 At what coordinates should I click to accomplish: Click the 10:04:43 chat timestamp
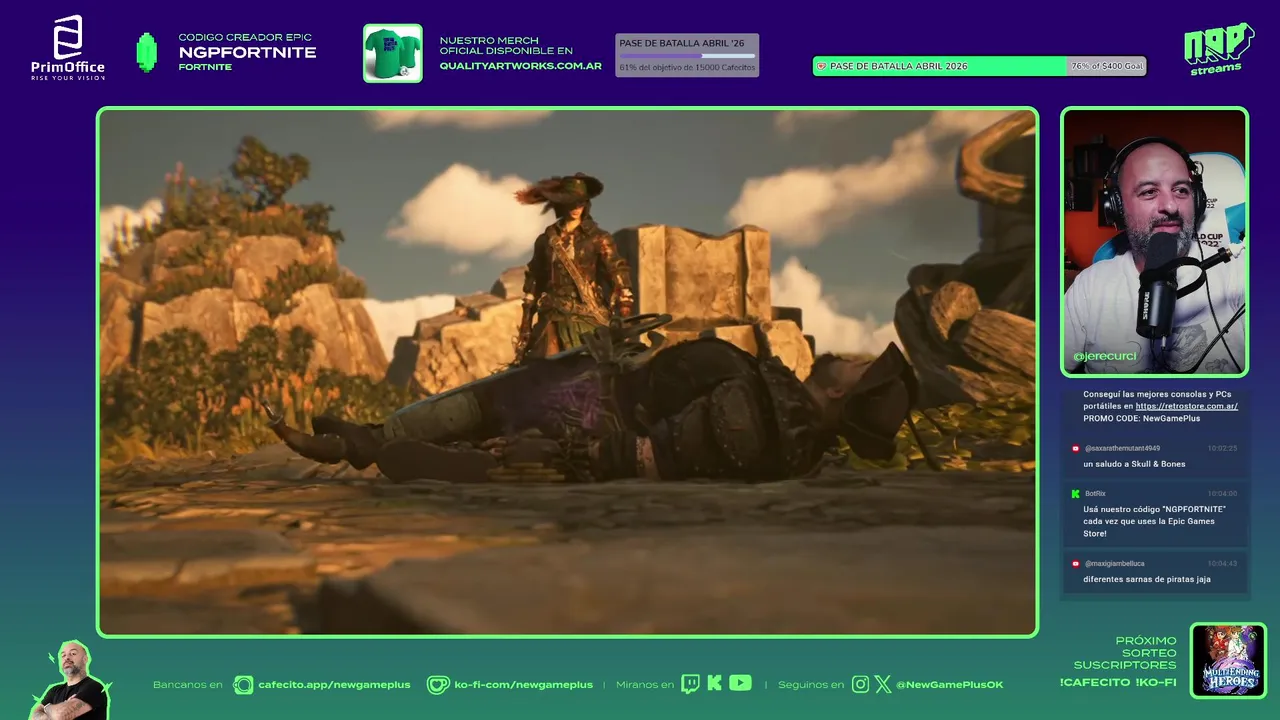[x=1222, y=563]
